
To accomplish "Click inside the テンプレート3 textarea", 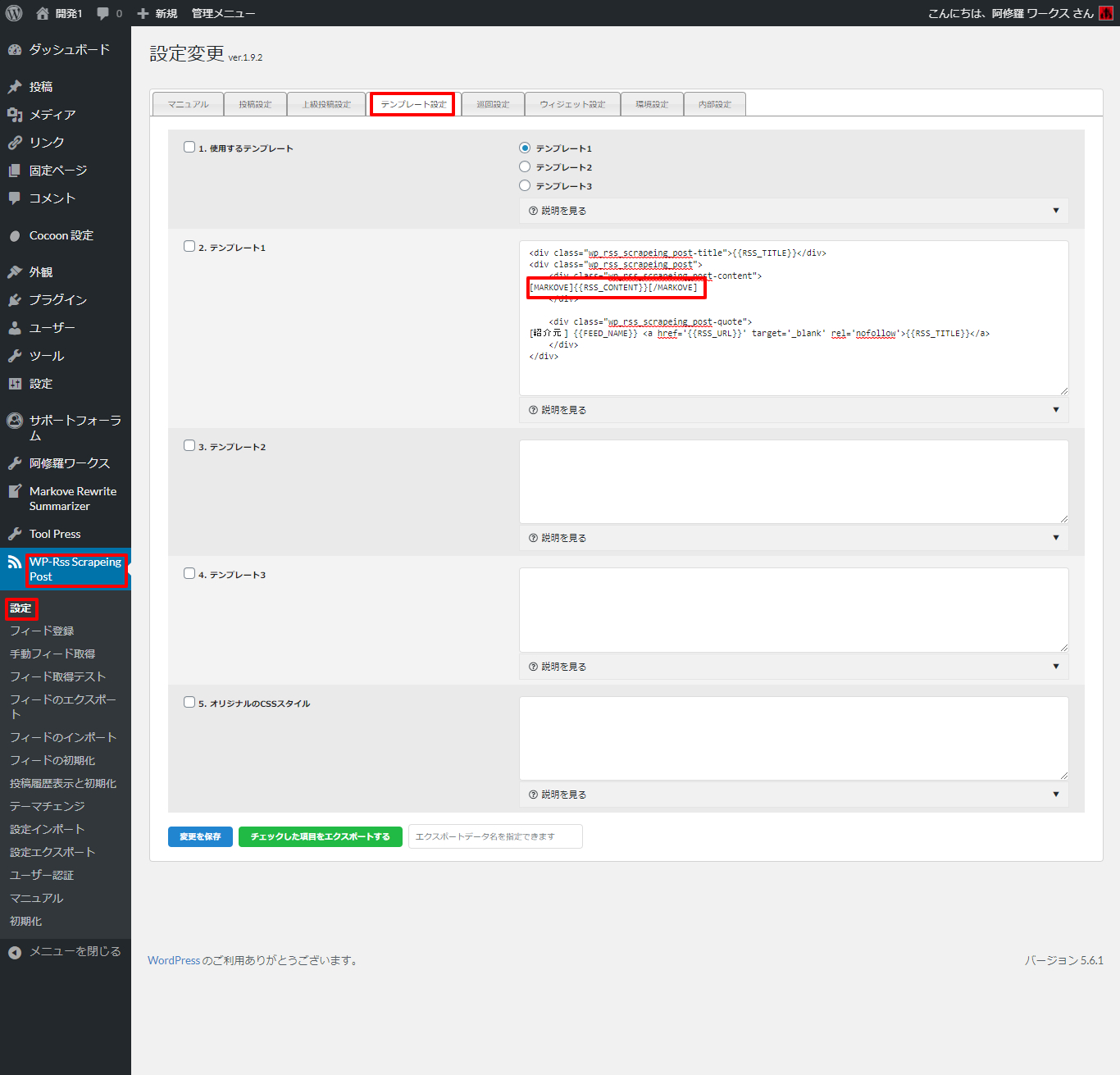I will tap(794, 610).
